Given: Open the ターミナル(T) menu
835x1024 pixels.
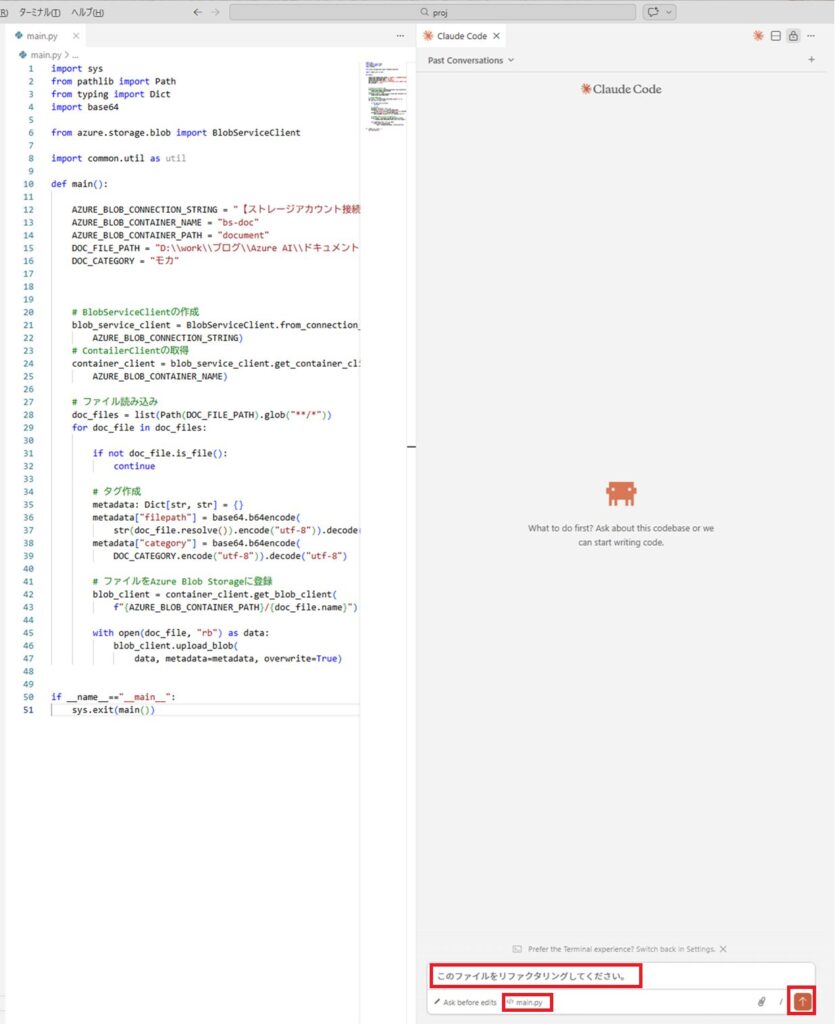Looking at the screenshot, I should point(39,12).
